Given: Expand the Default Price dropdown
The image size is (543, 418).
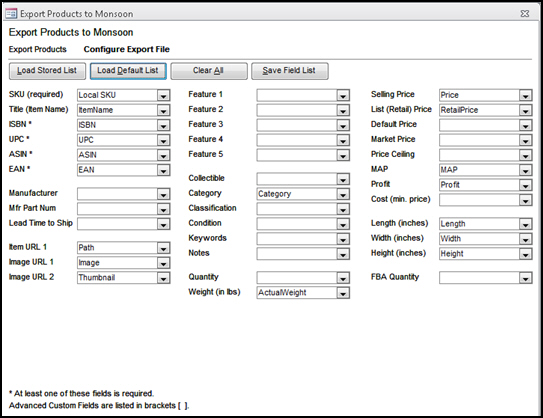Looking at the screenshot, I should (x=525, y=125).
